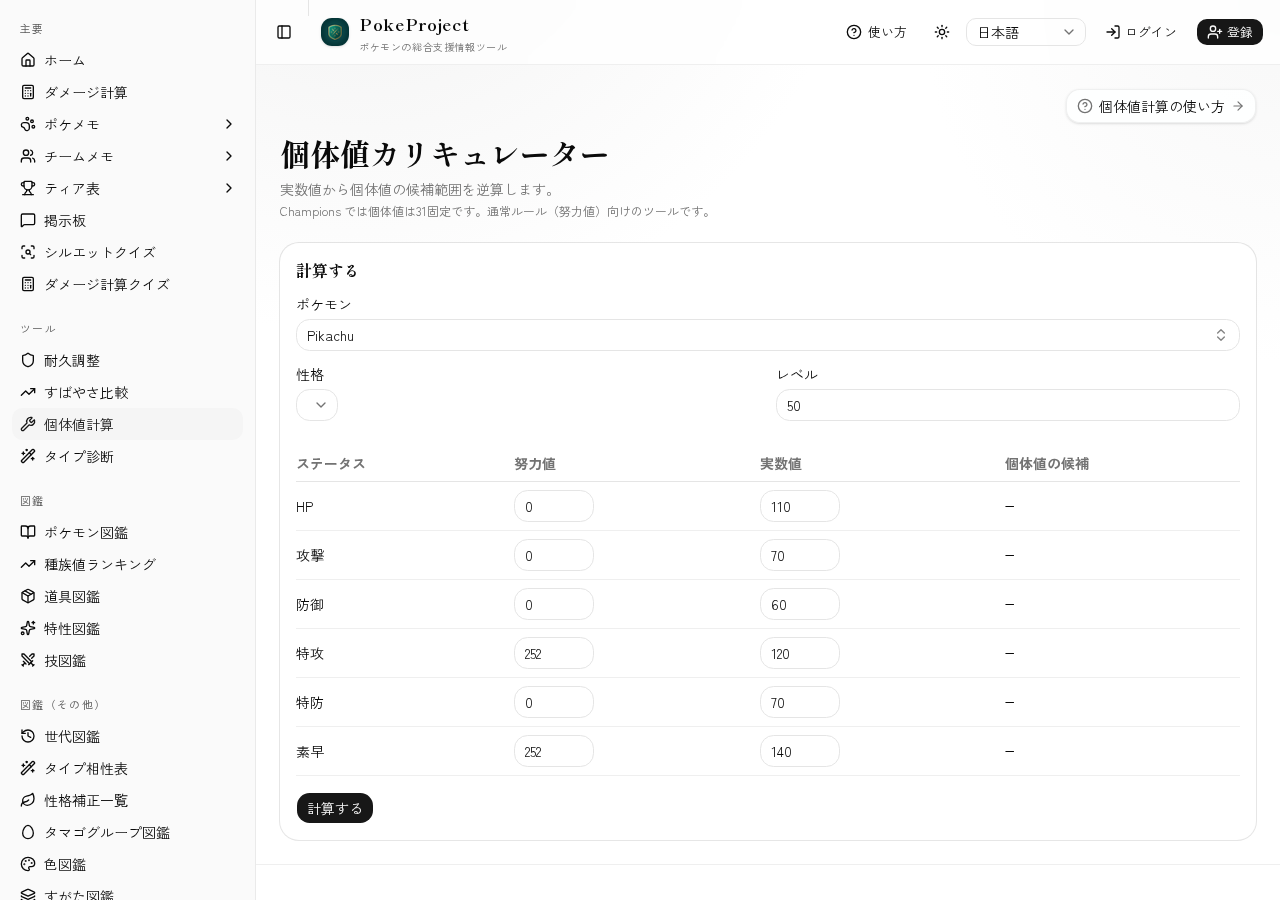Click the ログイン button
This screenshot has height=900, width=1280.
(1141, 32)
